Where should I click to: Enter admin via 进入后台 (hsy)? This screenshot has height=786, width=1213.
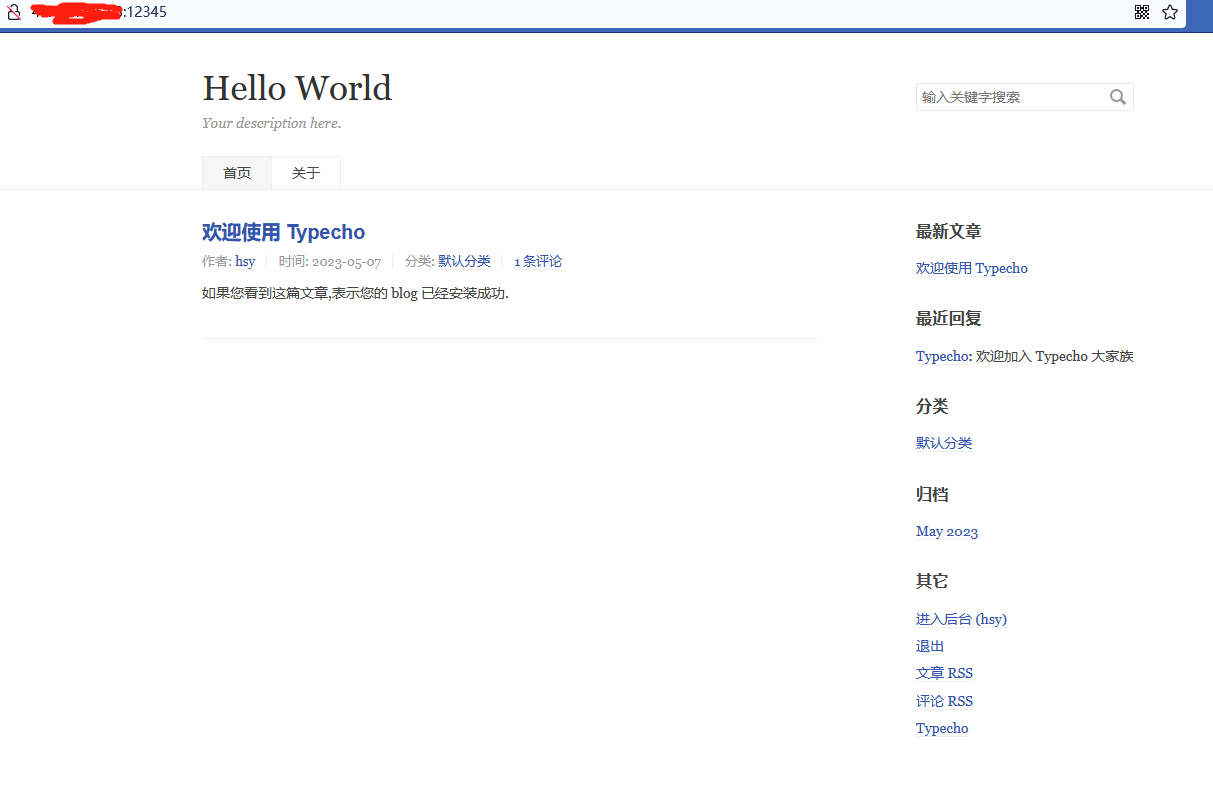[x=960, y=619]
